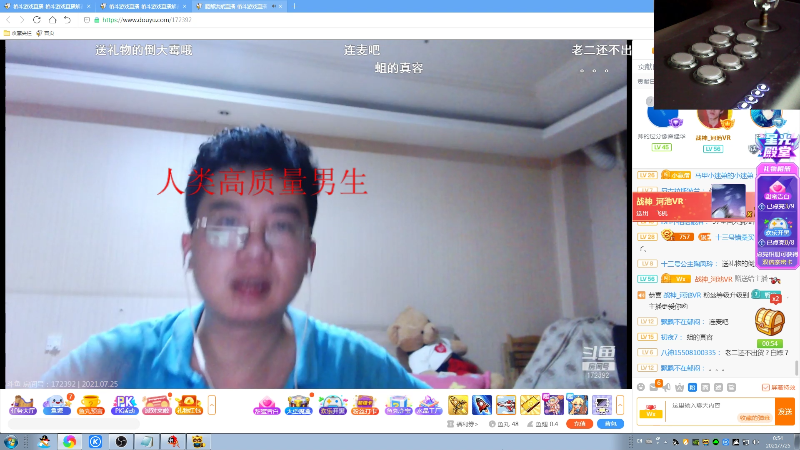This screenshot has width=800, height=450.
Task: Click the browser forward arrow
Action: [21, 20]
